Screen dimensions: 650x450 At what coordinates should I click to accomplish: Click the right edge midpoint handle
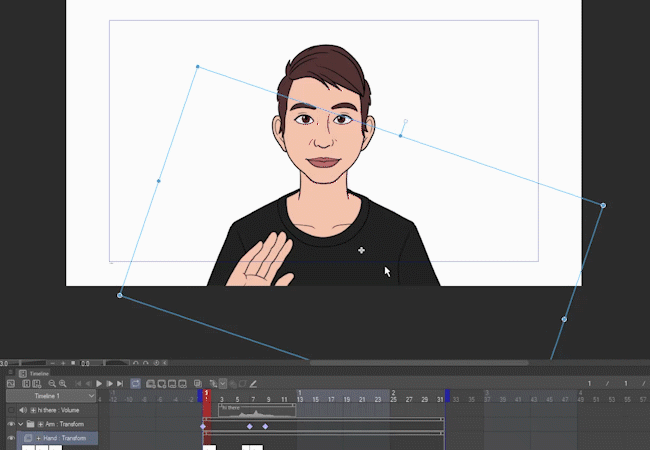point(564,319)
